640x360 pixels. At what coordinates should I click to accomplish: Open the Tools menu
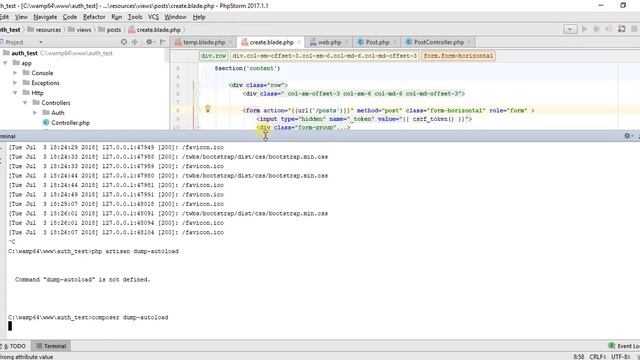coord(135,17)
